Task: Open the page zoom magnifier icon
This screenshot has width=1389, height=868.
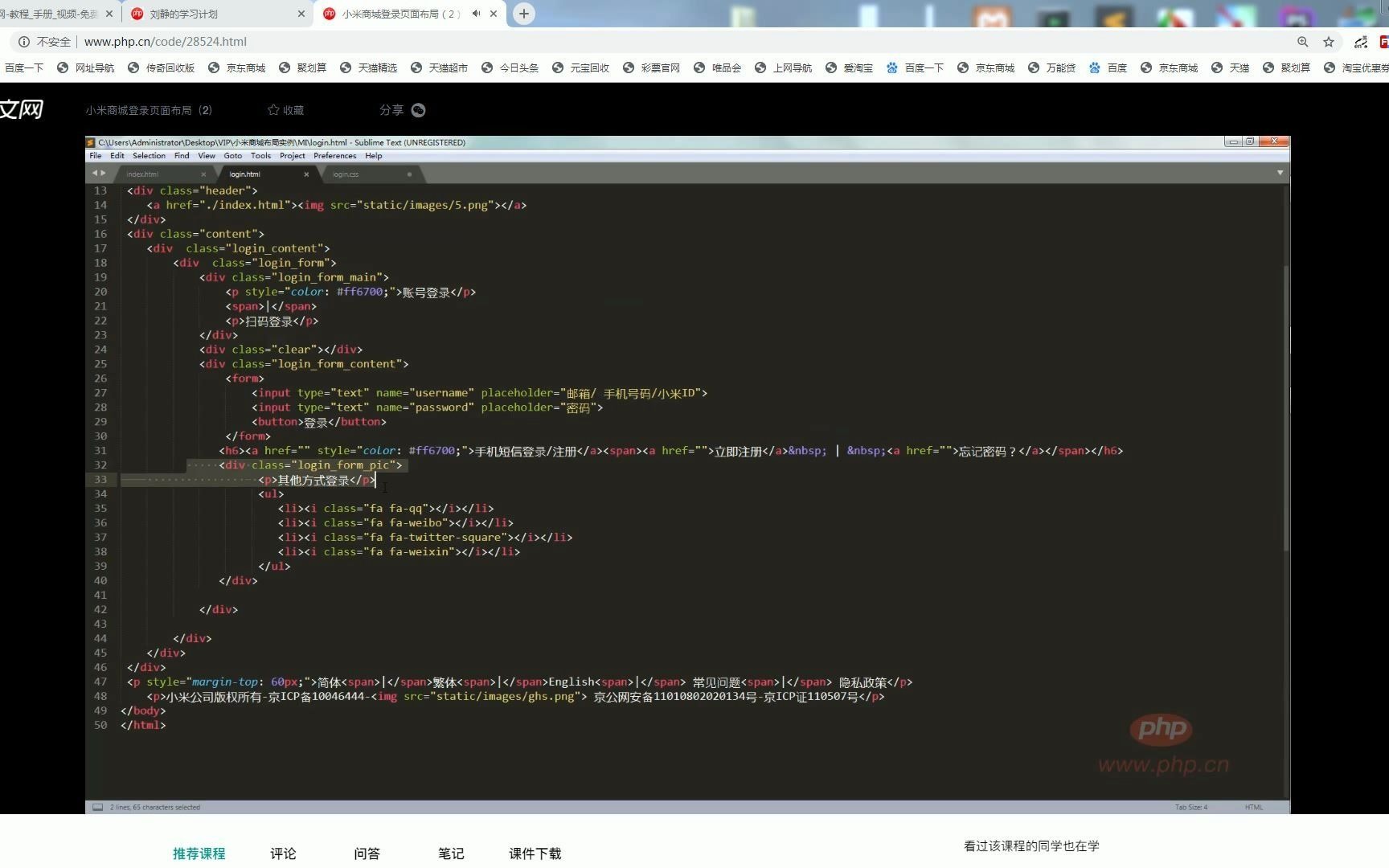Action: (x=1302, y=42)
